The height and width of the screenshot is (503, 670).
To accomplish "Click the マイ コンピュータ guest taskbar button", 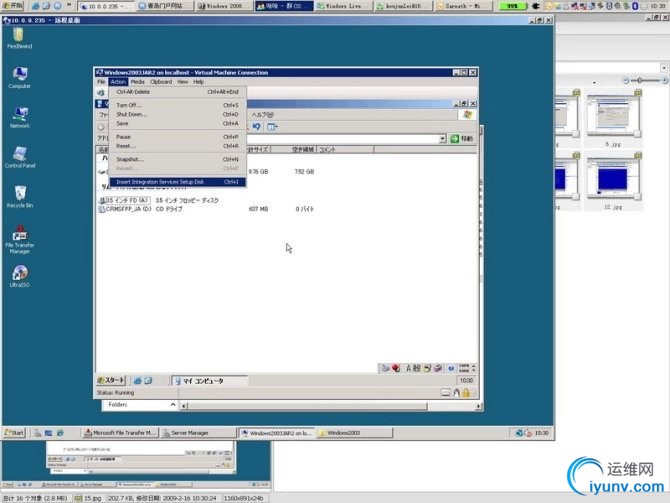I will pyautogui.click(x=209, y=381).
